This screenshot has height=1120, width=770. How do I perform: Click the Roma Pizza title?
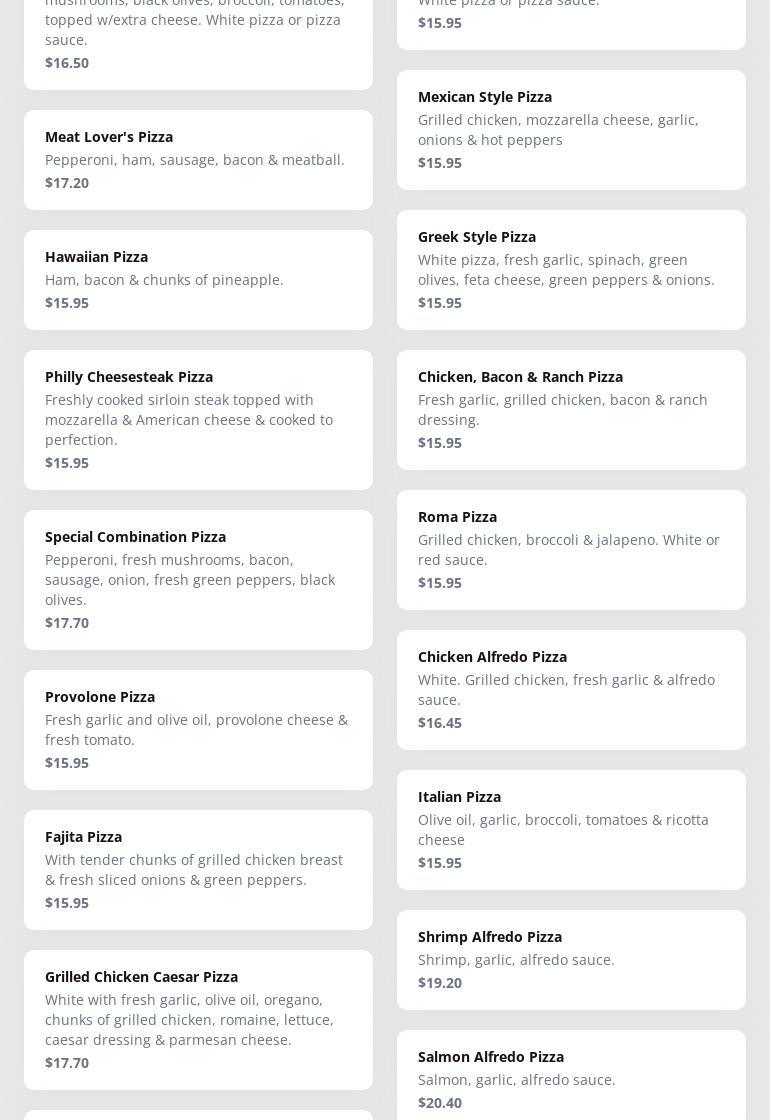pos(457,517)
